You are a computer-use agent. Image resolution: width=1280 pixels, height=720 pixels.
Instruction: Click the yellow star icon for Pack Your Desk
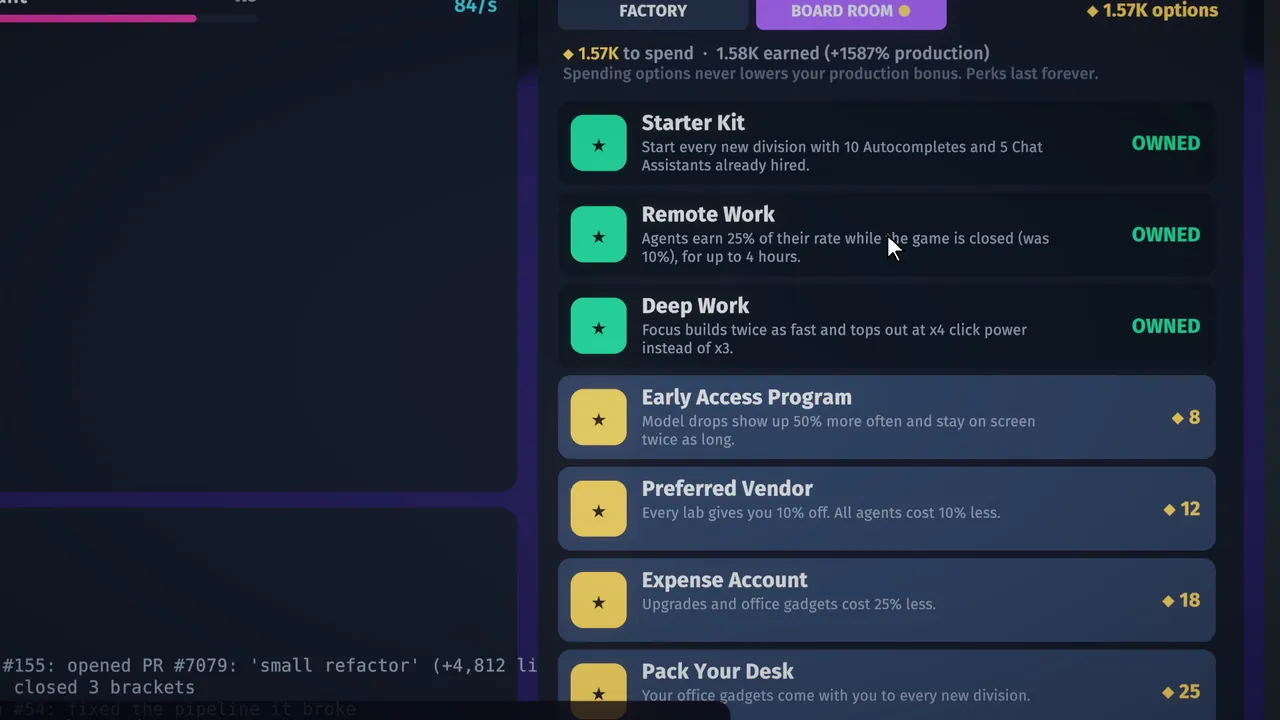tap(598, 693)
